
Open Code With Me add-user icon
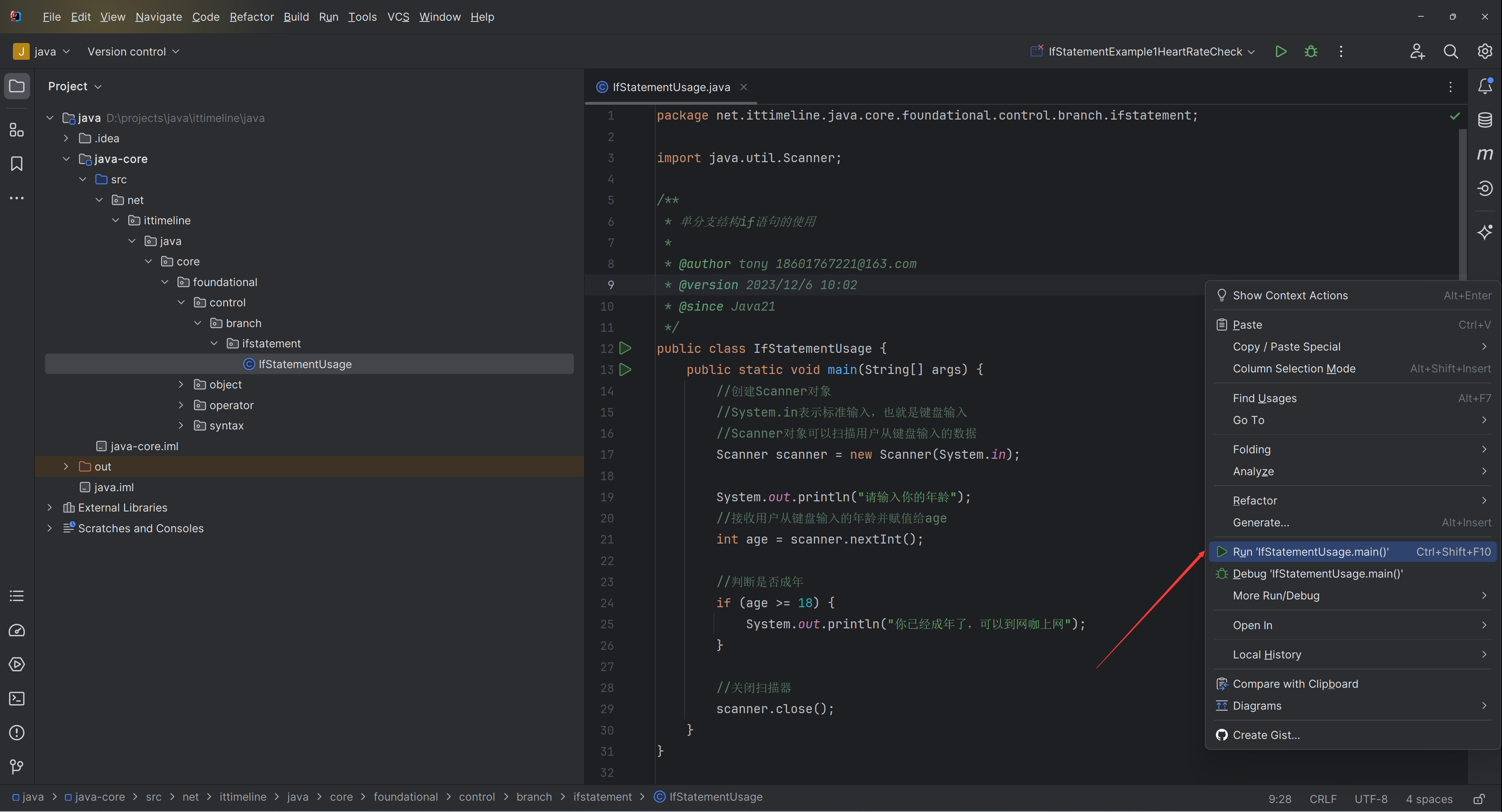click(1418, 51)
